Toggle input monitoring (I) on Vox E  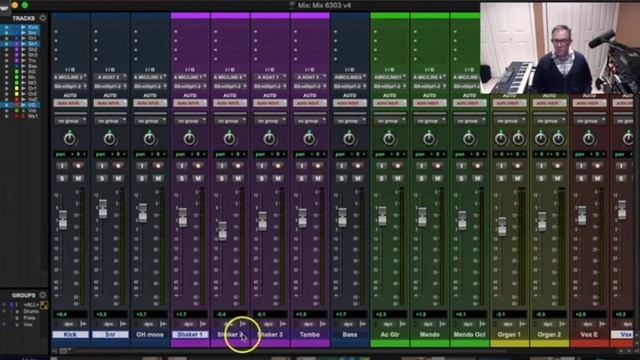pos(582,166)
